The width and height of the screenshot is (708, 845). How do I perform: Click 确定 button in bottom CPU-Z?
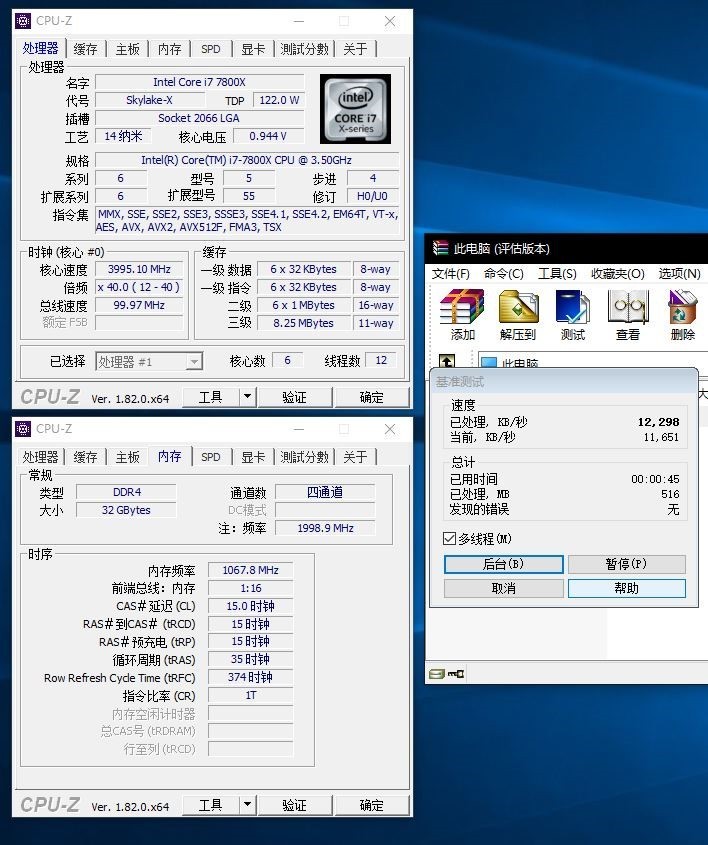click(371, 805)
